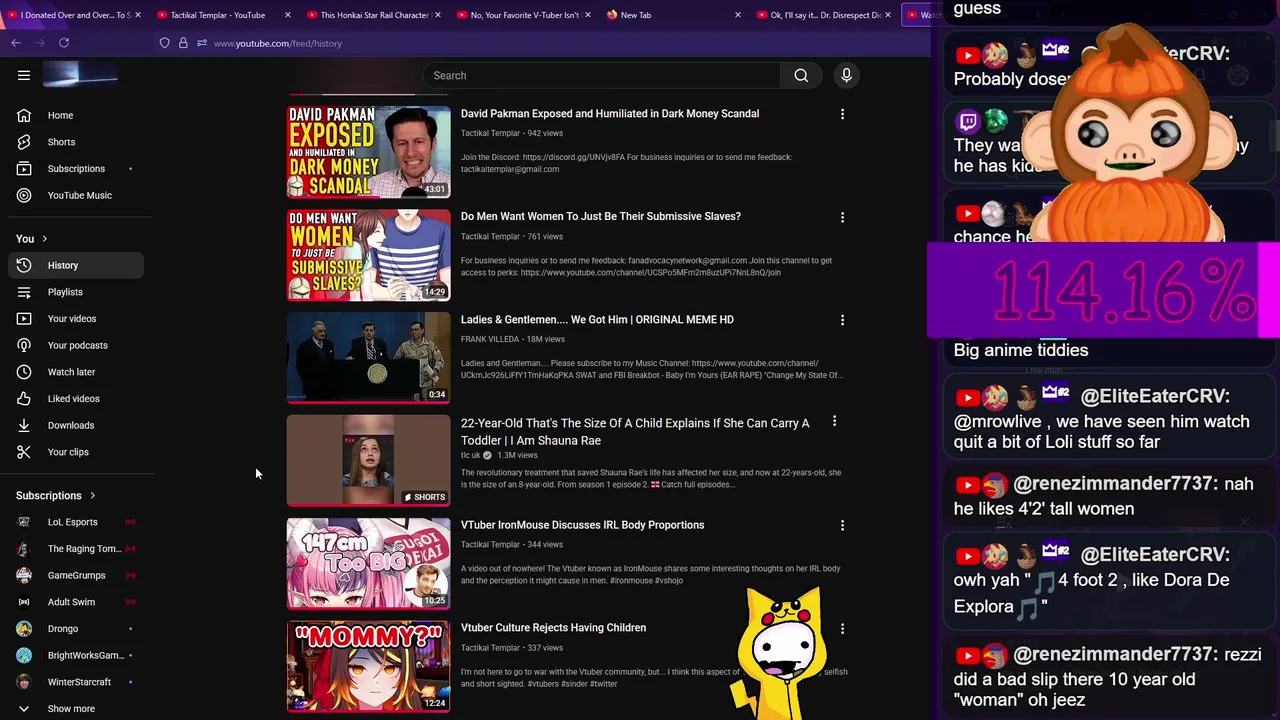This screenshot has height=720, width=1280.
Task: Open Liked videos list
Action: [x=76, y=398]
